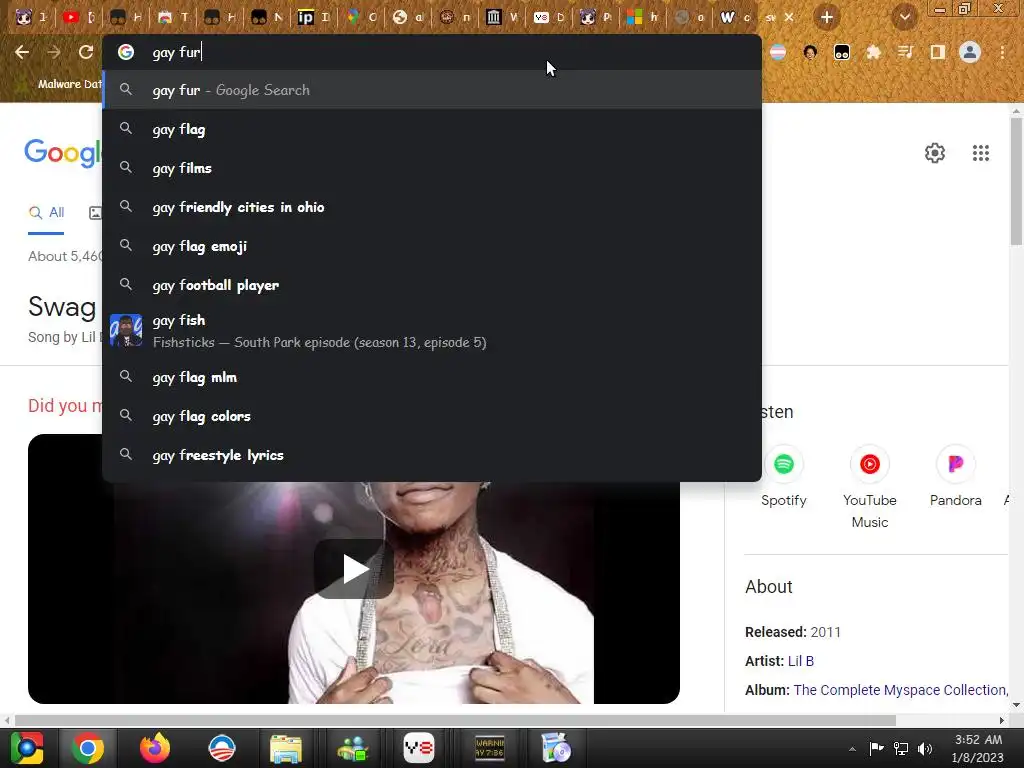Open the WARNING sign taskbar app
This screenshot has height=768, width=1024.
click(x=490, y=748)
